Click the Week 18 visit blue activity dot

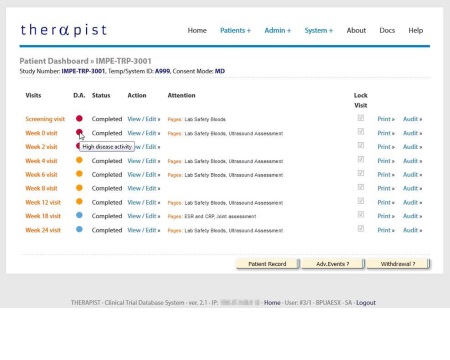point(79,215)
